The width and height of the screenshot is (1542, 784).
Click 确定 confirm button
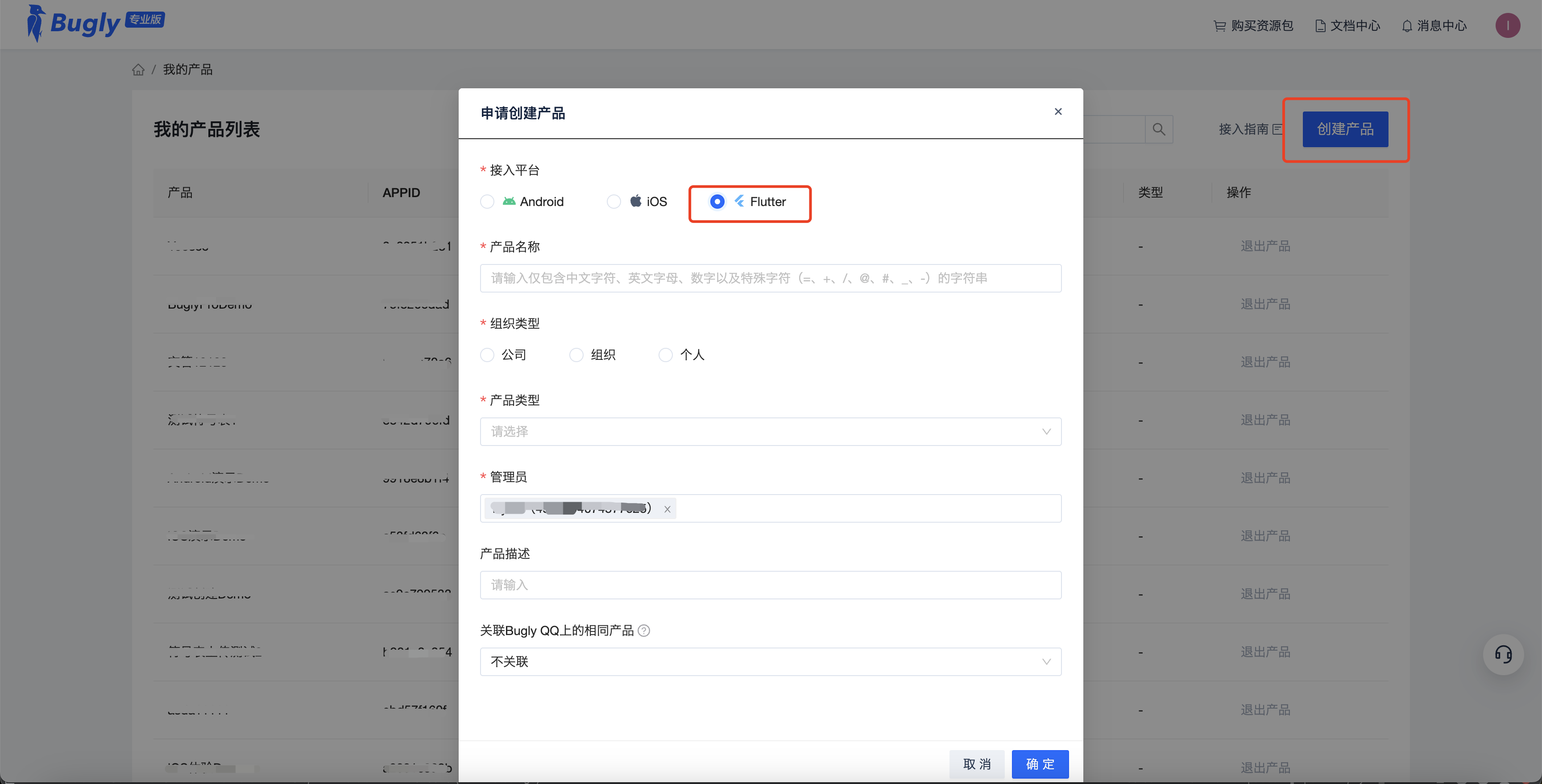point(1040,764)
